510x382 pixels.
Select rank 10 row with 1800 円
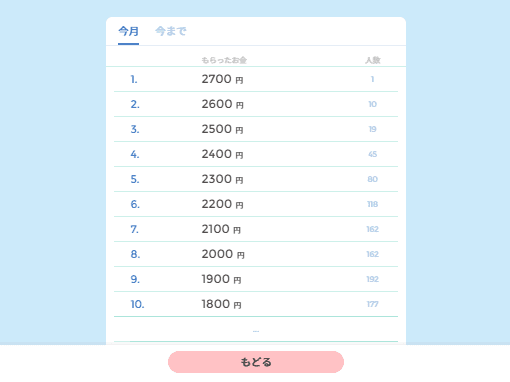click(x=256, y=304)
